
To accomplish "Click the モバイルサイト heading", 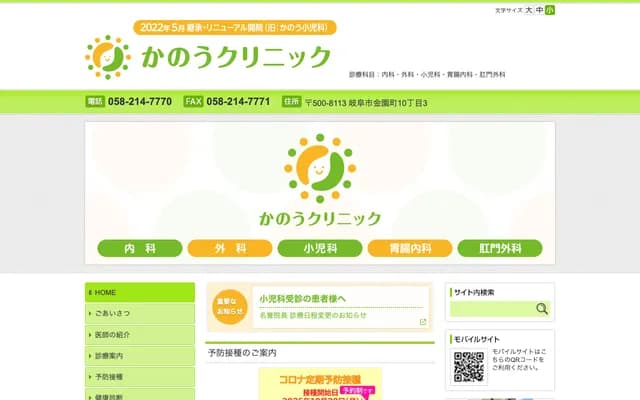I will 477,339.
